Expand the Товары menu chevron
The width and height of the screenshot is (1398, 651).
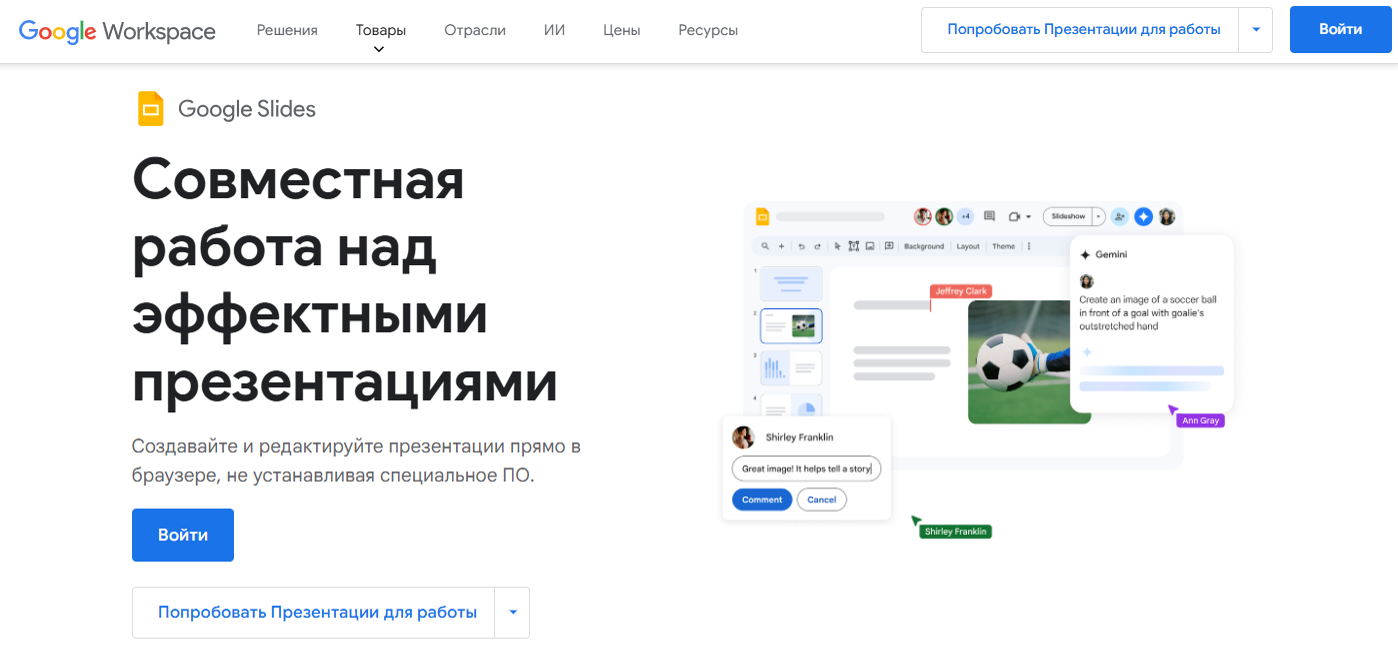click(x=379, y=49)
